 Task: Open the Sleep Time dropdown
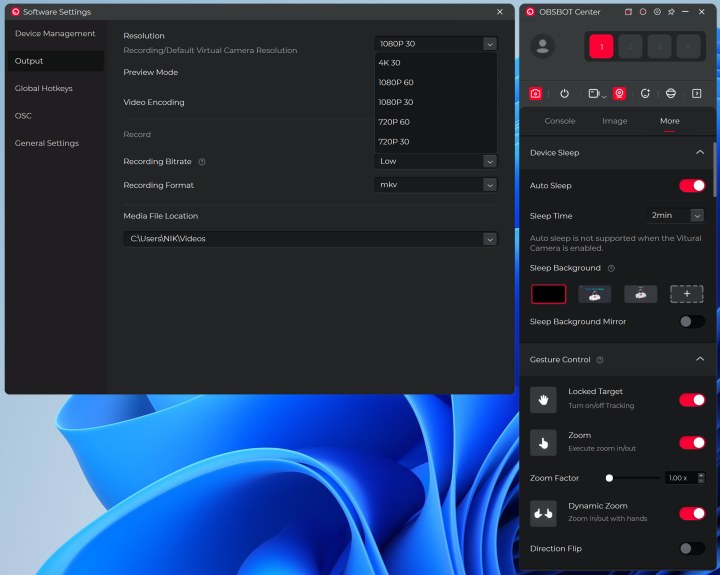[675, 215]
